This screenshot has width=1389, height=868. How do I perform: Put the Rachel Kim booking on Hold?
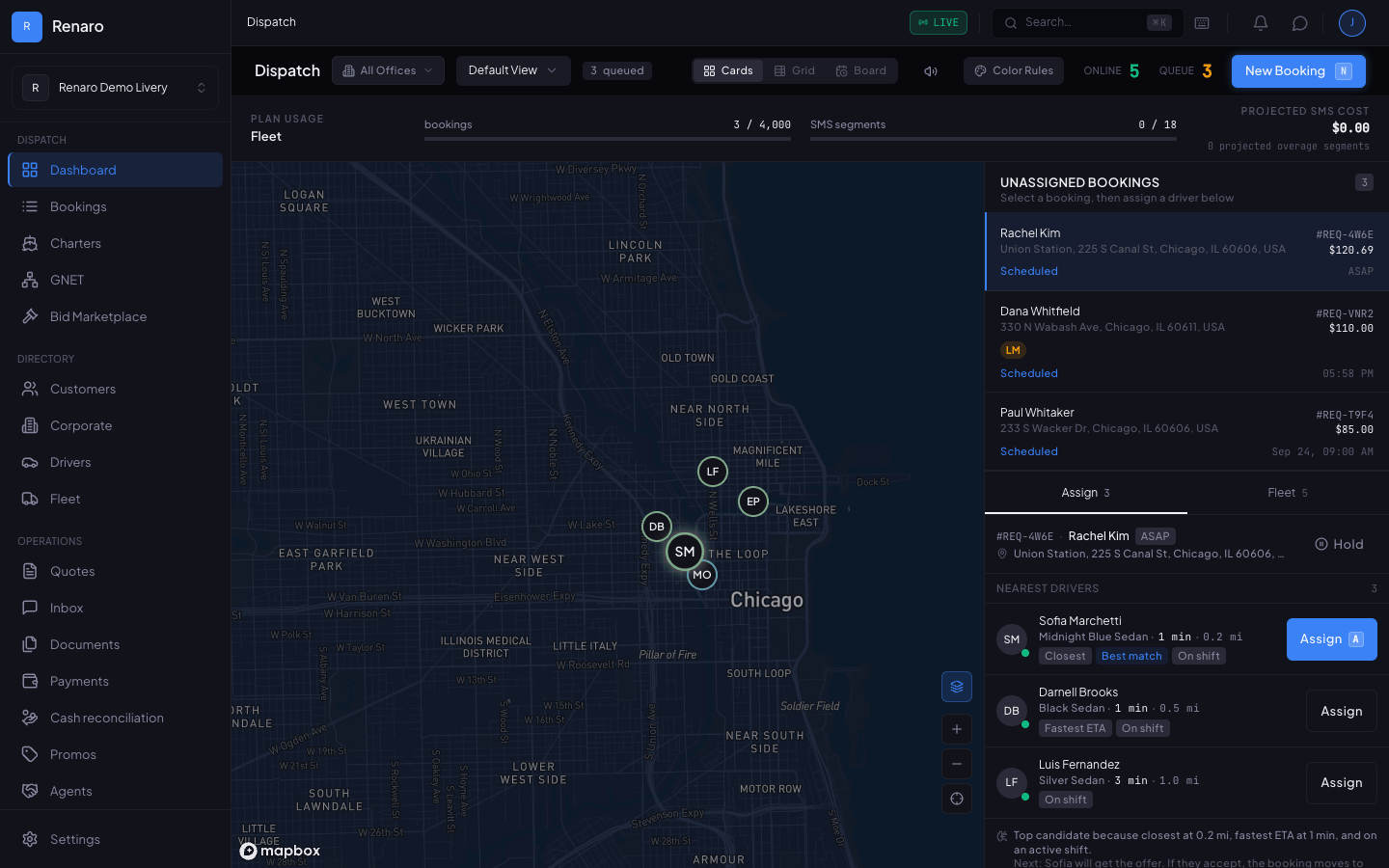(1340, 544)
